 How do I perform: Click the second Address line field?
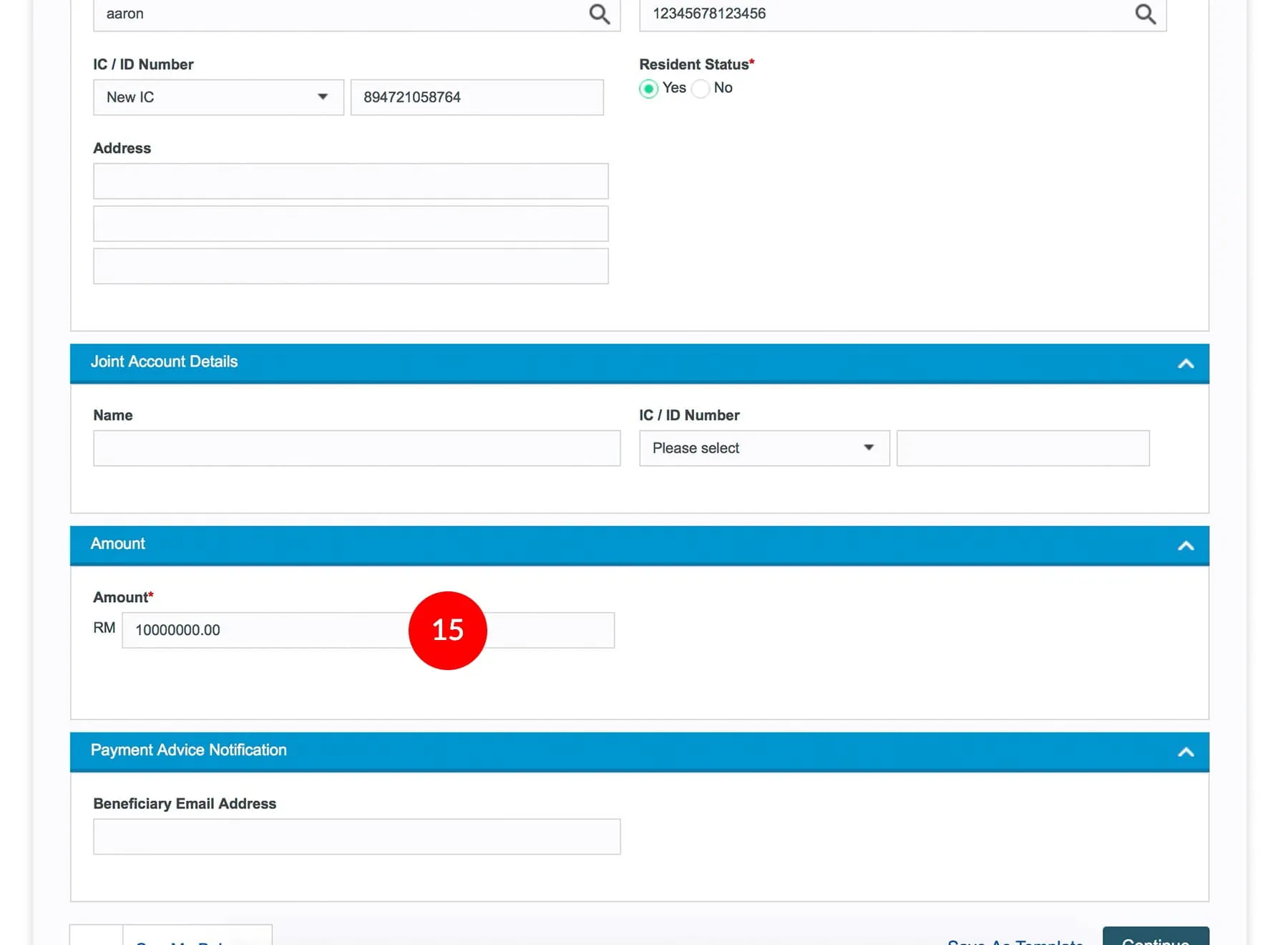point(351,224)
